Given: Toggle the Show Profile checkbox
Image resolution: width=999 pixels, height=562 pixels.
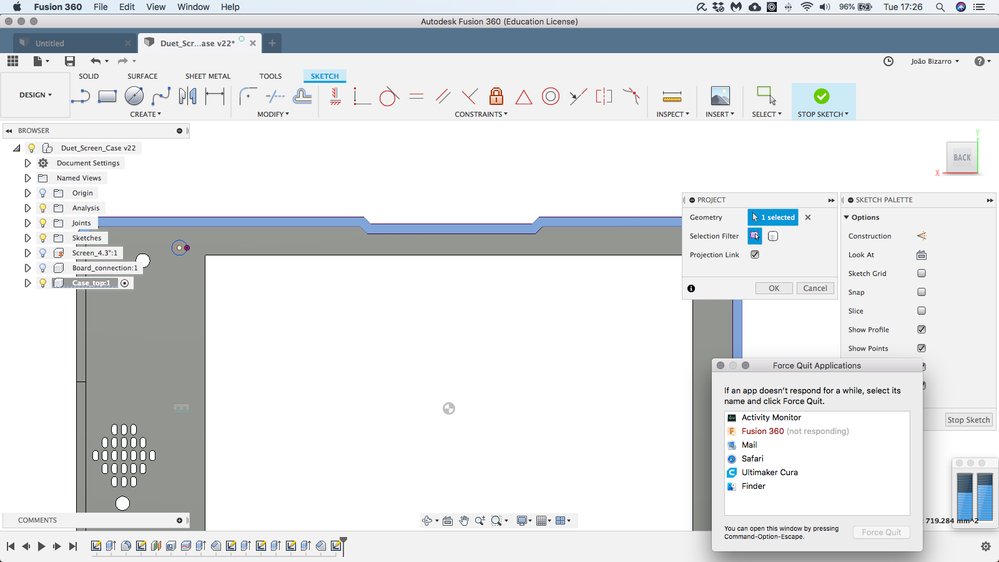Looking at the screenshot, I should 921,329.
